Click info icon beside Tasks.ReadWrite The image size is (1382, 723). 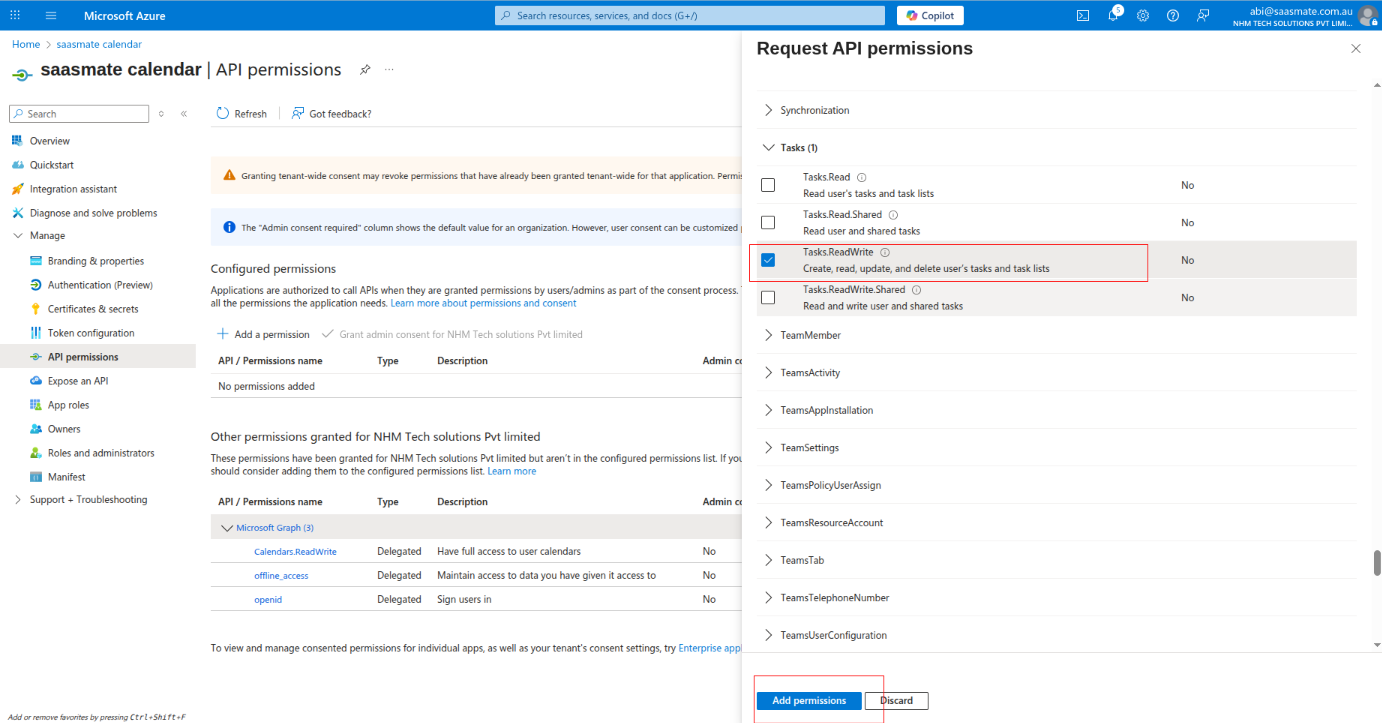point(885,253)
